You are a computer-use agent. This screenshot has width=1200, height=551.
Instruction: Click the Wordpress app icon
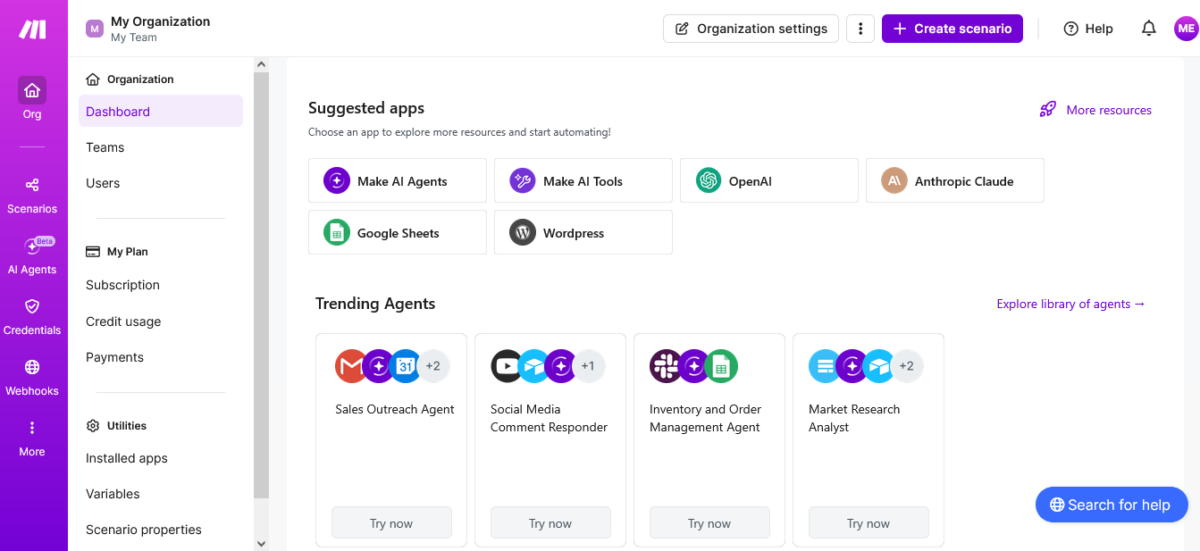(x=523, y=233)
